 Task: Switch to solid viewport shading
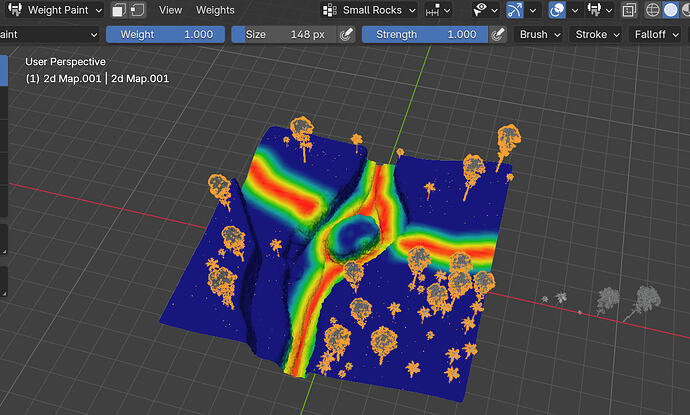point(671,10)
